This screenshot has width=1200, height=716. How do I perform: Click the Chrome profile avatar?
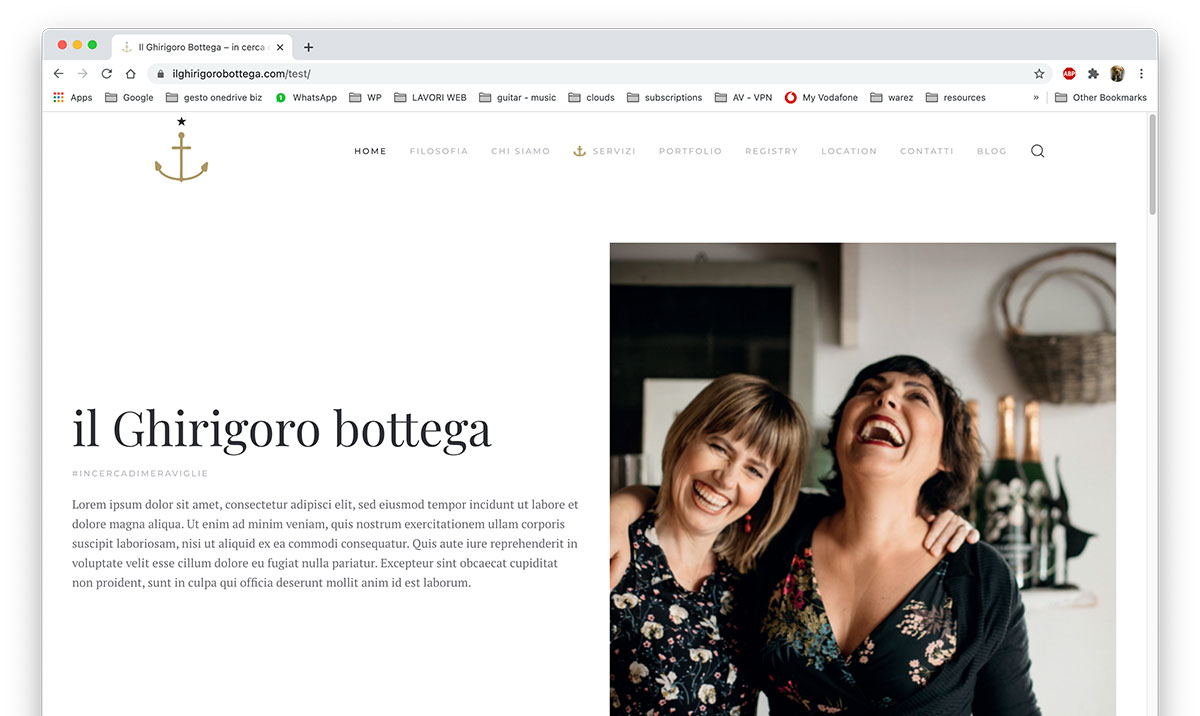point(1117,74)
